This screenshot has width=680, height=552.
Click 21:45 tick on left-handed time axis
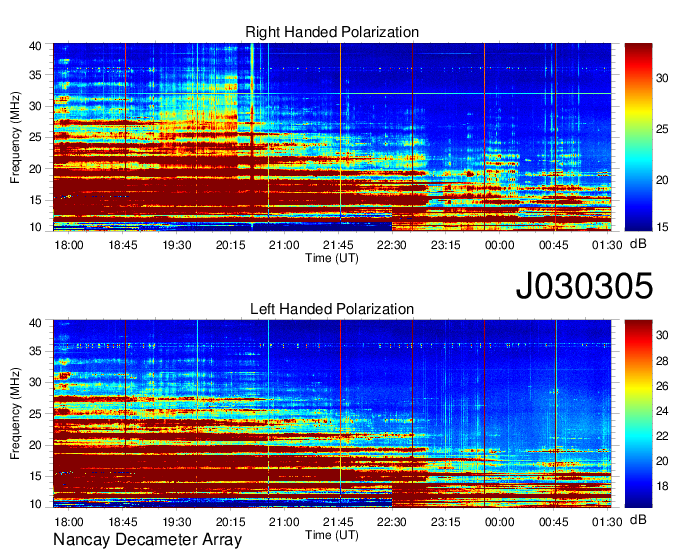coord(338,522)
